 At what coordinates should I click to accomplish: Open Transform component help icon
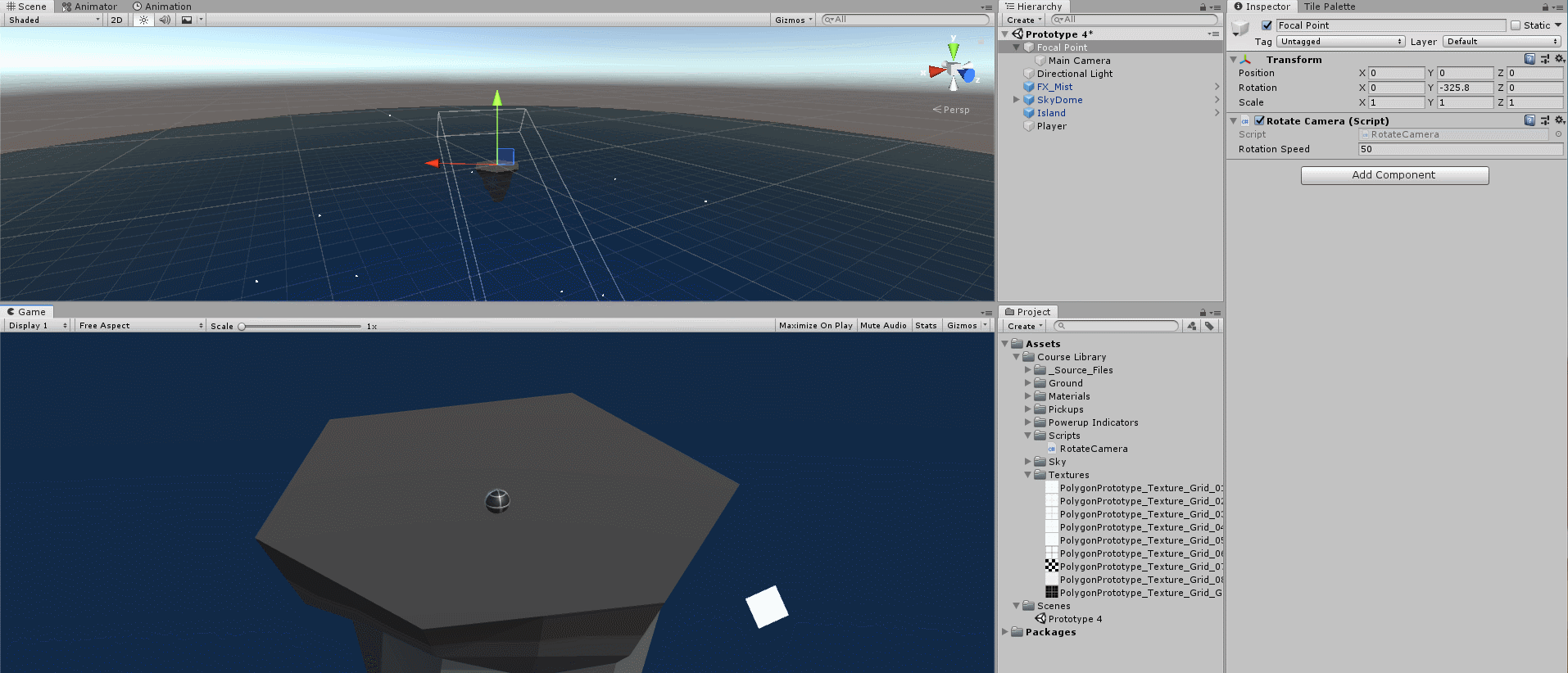1529,59
